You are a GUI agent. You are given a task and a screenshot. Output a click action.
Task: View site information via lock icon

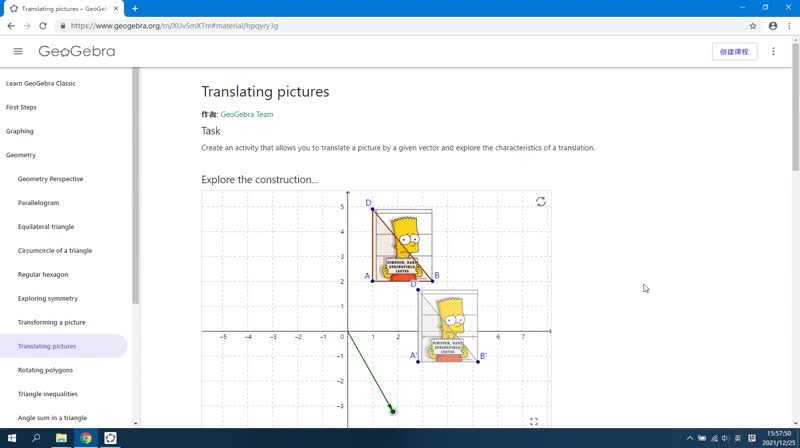point(63,26)
